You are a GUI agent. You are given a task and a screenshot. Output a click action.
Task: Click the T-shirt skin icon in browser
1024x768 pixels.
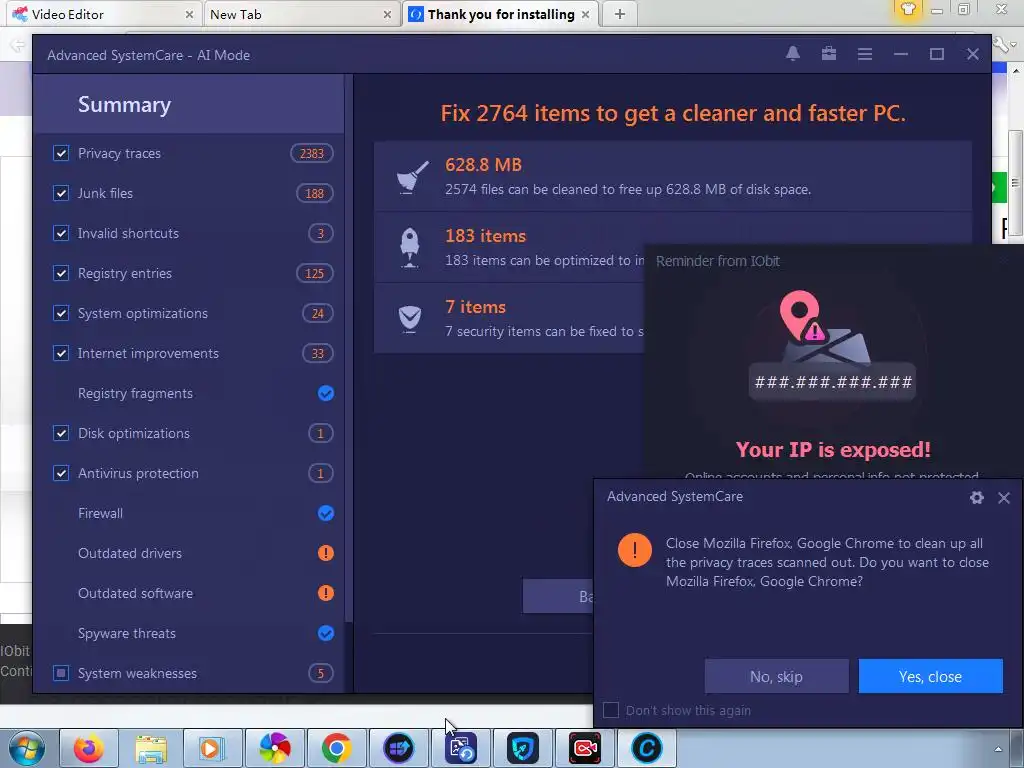click(908, 9)
